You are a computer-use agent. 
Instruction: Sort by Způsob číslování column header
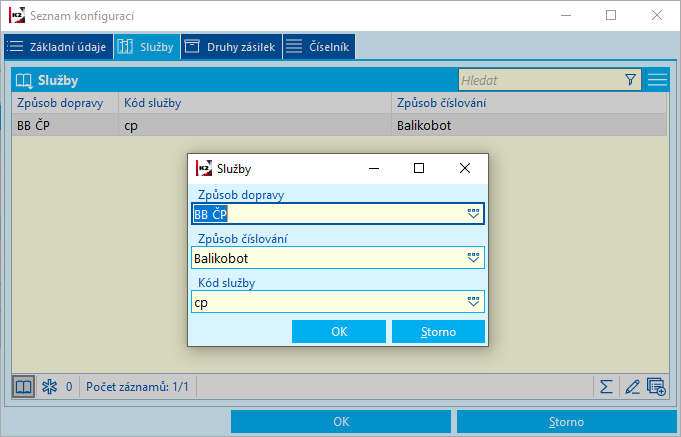click(x=529, y=103)
